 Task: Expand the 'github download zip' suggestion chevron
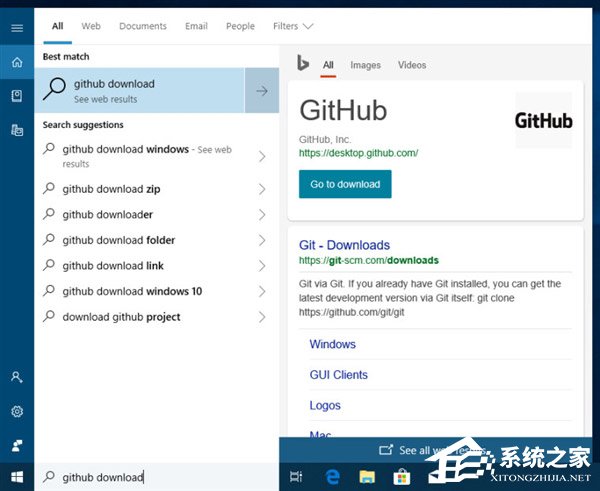pos(262,189)
